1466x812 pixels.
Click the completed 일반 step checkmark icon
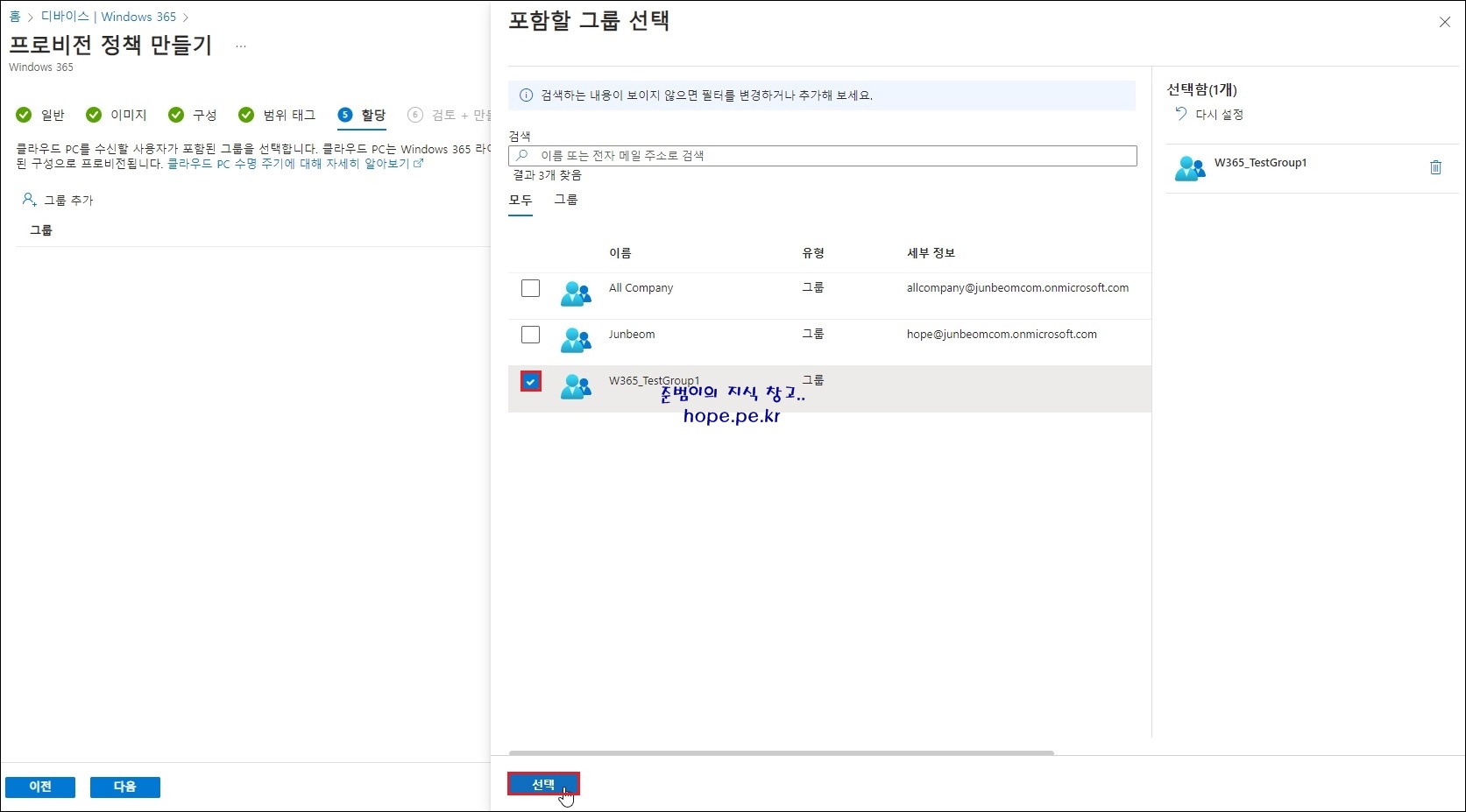(24, 115)
